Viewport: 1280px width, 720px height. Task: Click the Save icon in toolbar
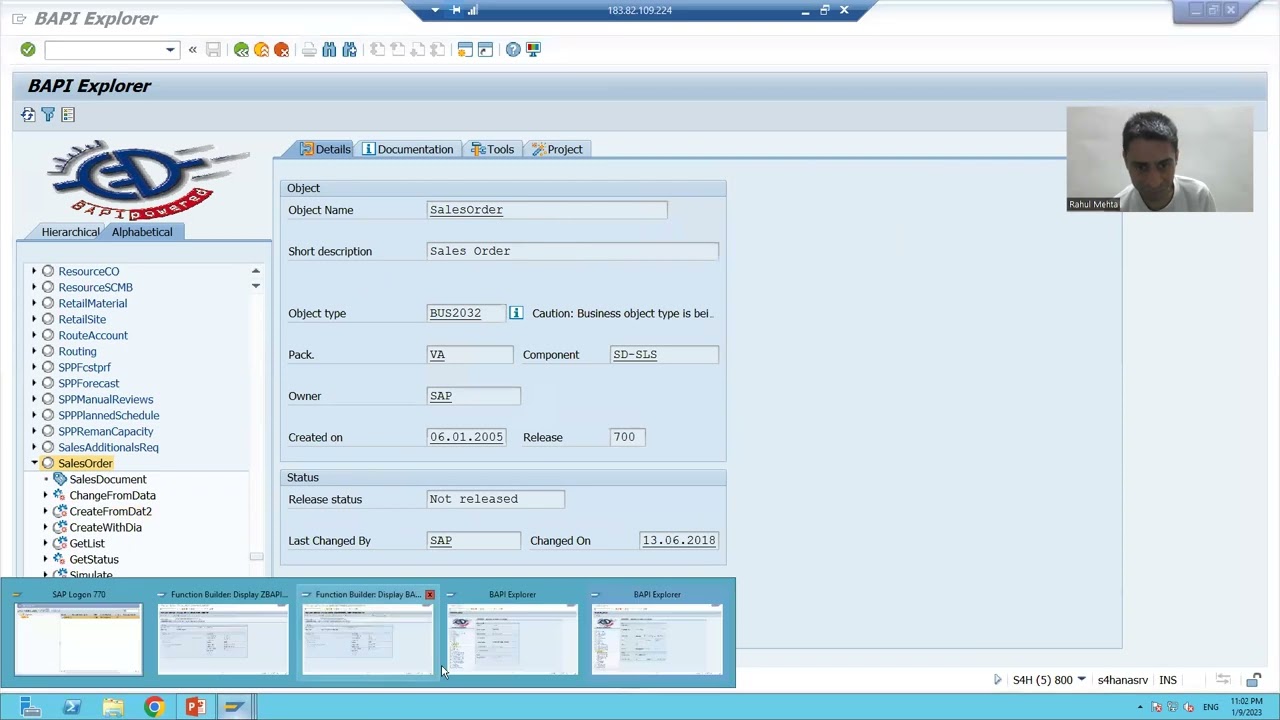[213, 49]
